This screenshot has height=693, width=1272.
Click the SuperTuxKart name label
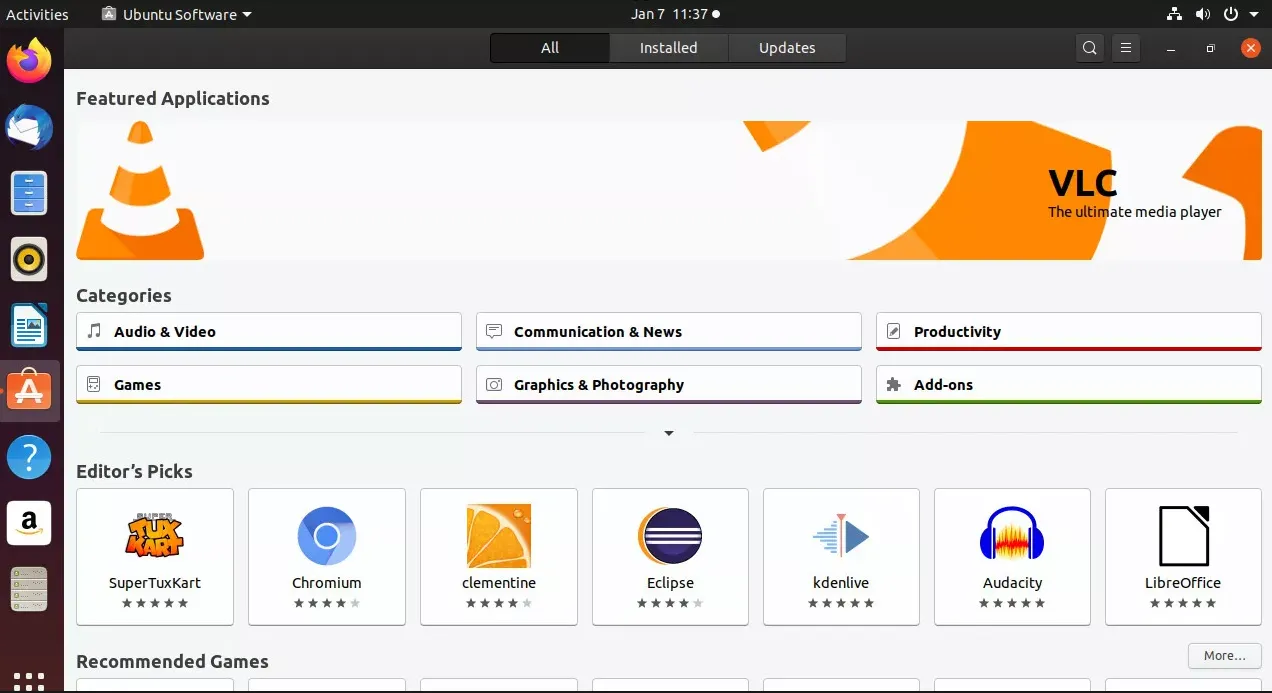155,583
